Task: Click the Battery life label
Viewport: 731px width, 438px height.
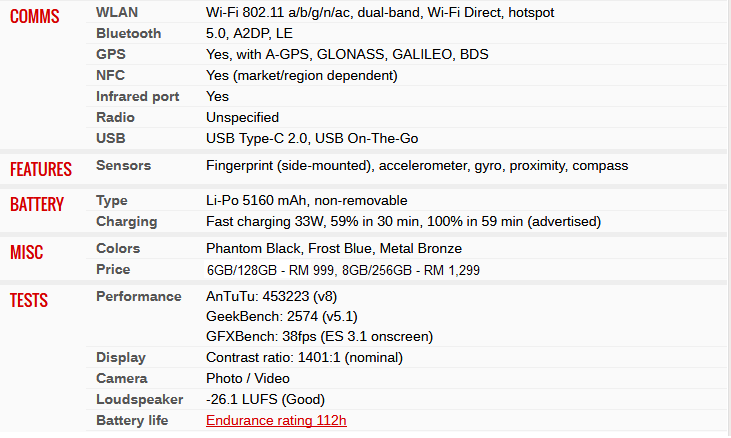Action: pos(132,420)
